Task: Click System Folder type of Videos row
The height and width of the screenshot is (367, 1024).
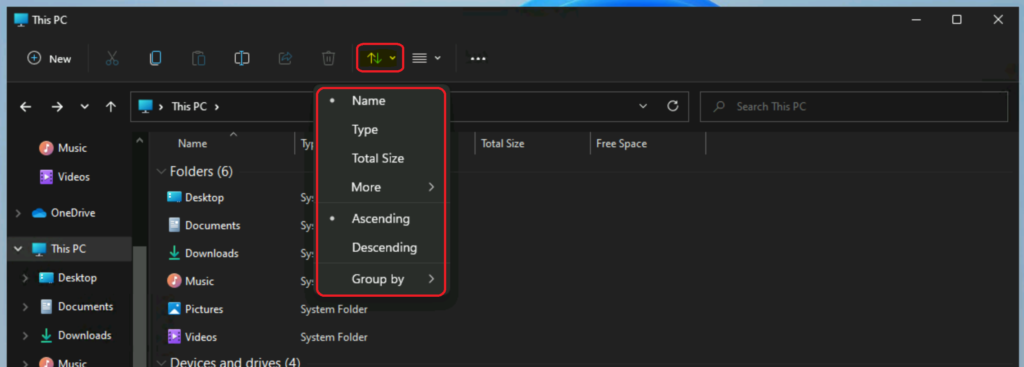Action: pos(334,338)
